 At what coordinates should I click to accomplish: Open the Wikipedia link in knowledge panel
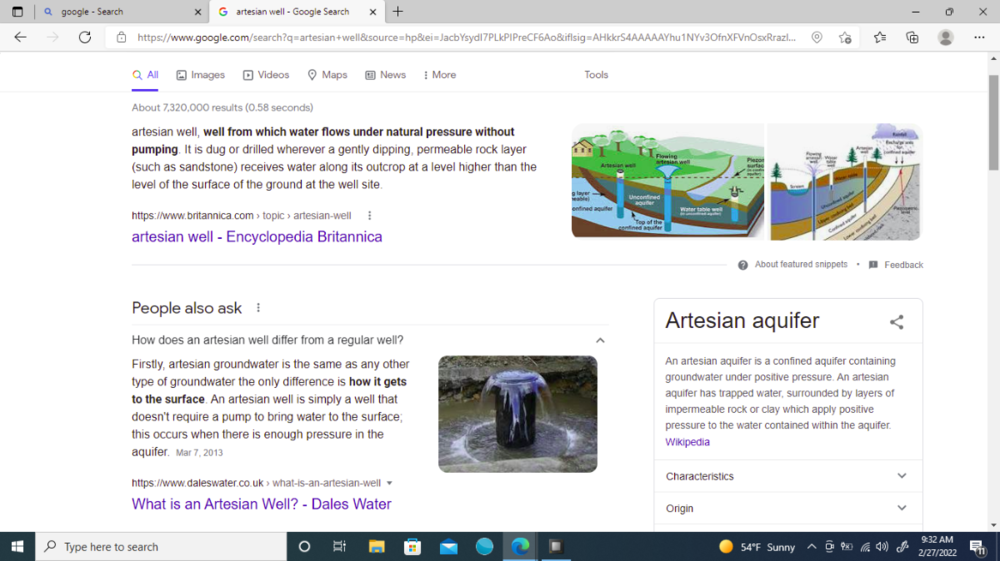click(x=688, y=442)
